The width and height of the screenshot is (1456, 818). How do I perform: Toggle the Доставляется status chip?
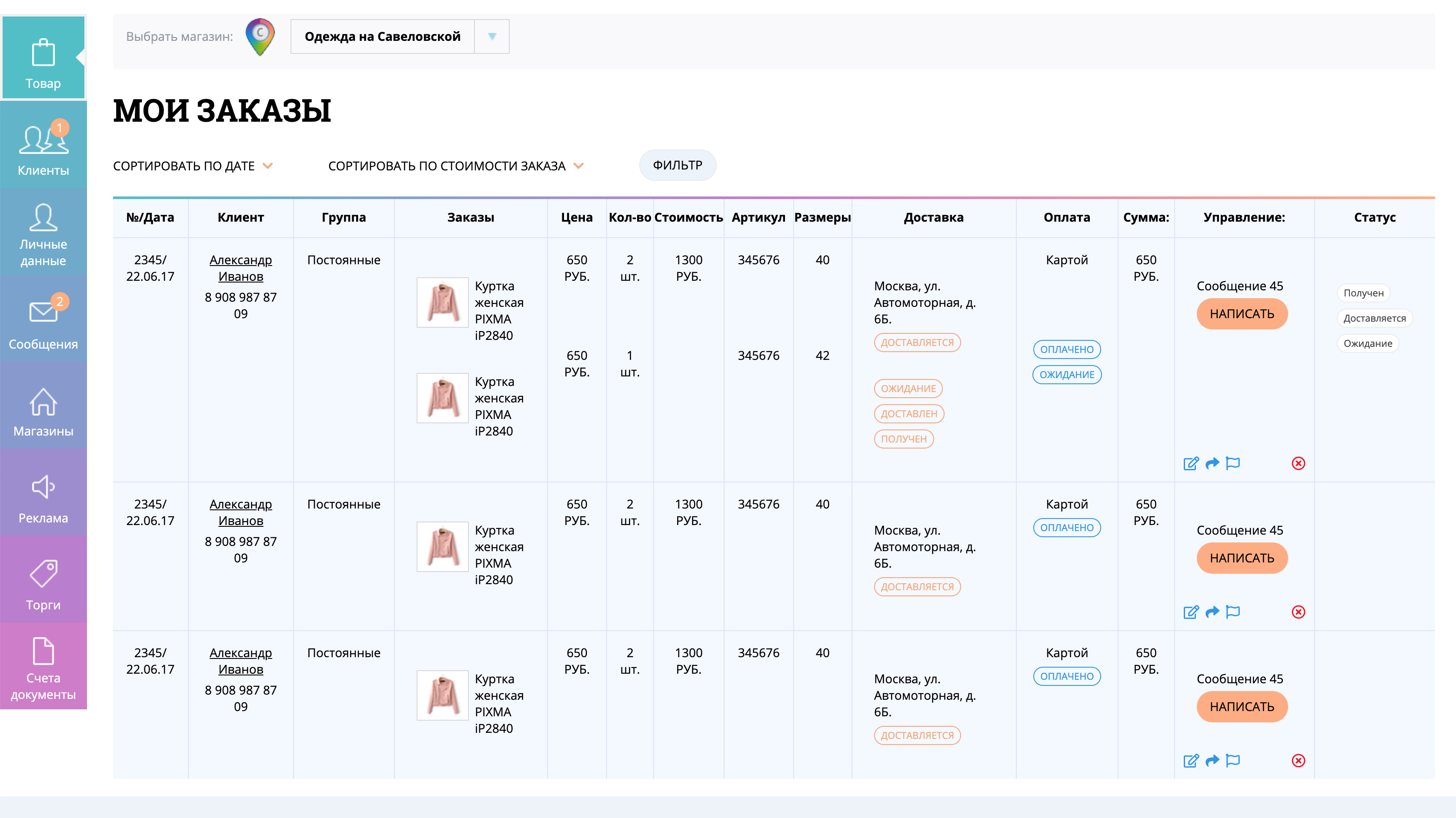pos(1374,318)
